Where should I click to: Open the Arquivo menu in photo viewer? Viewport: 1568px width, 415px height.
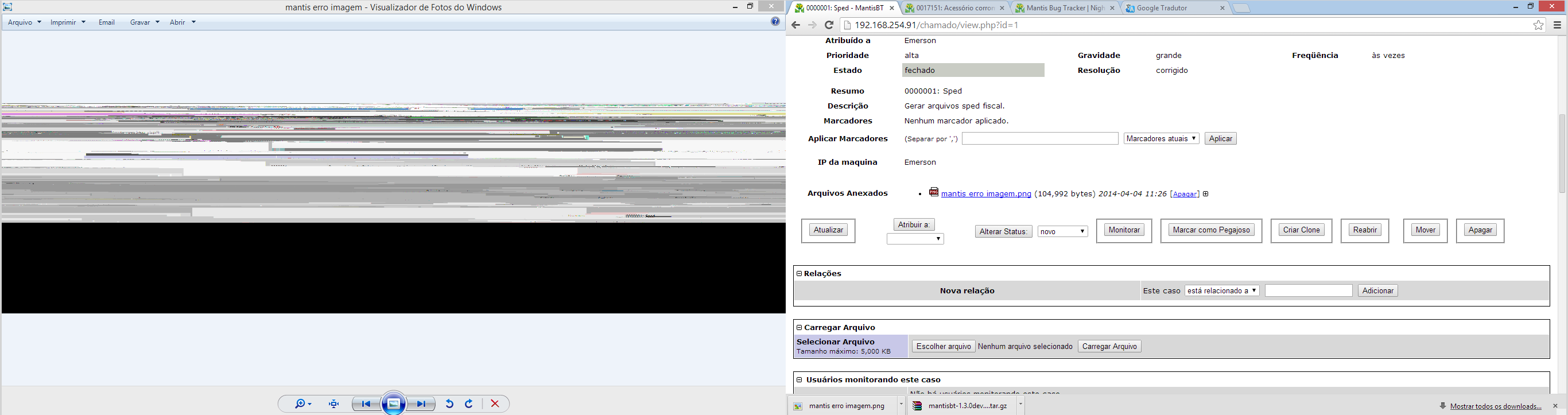tap(24, 22)
